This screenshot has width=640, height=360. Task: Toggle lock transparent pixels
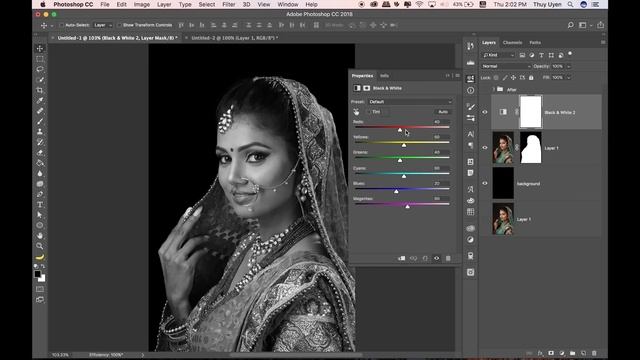pos(496,78)
